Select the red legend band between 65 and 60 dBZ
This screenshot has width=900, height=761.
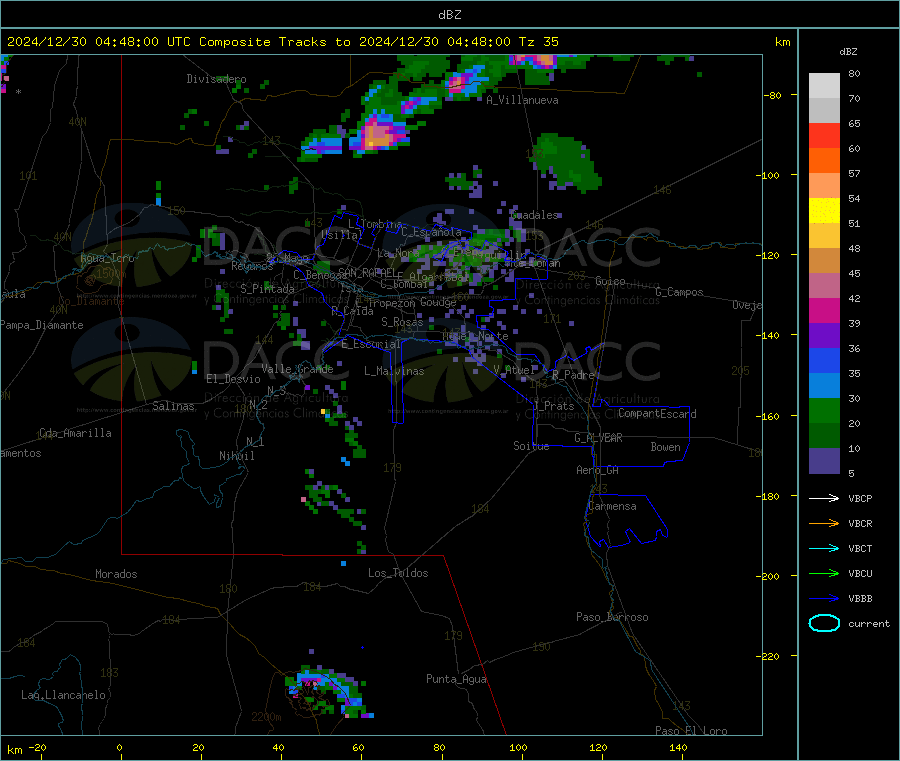tap(824, 135)
